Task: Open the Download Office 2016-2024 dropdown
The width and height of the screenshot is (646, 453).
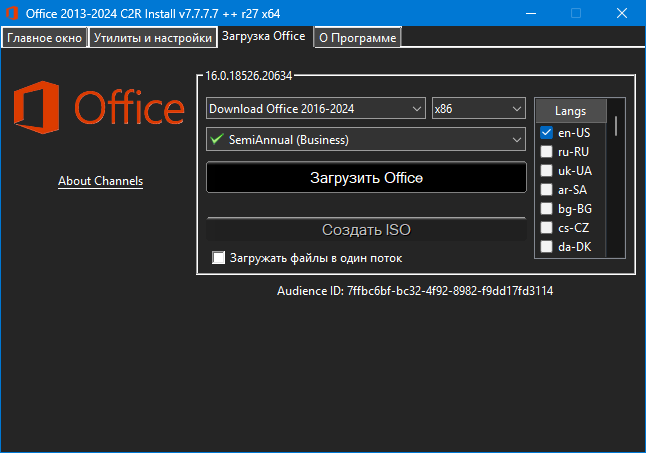Action: [316, 108]
